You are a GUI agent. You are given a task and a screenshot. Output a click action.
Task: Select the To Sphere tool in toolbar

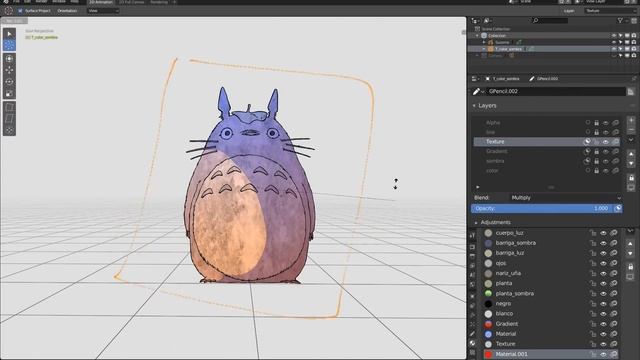[9, 131]
